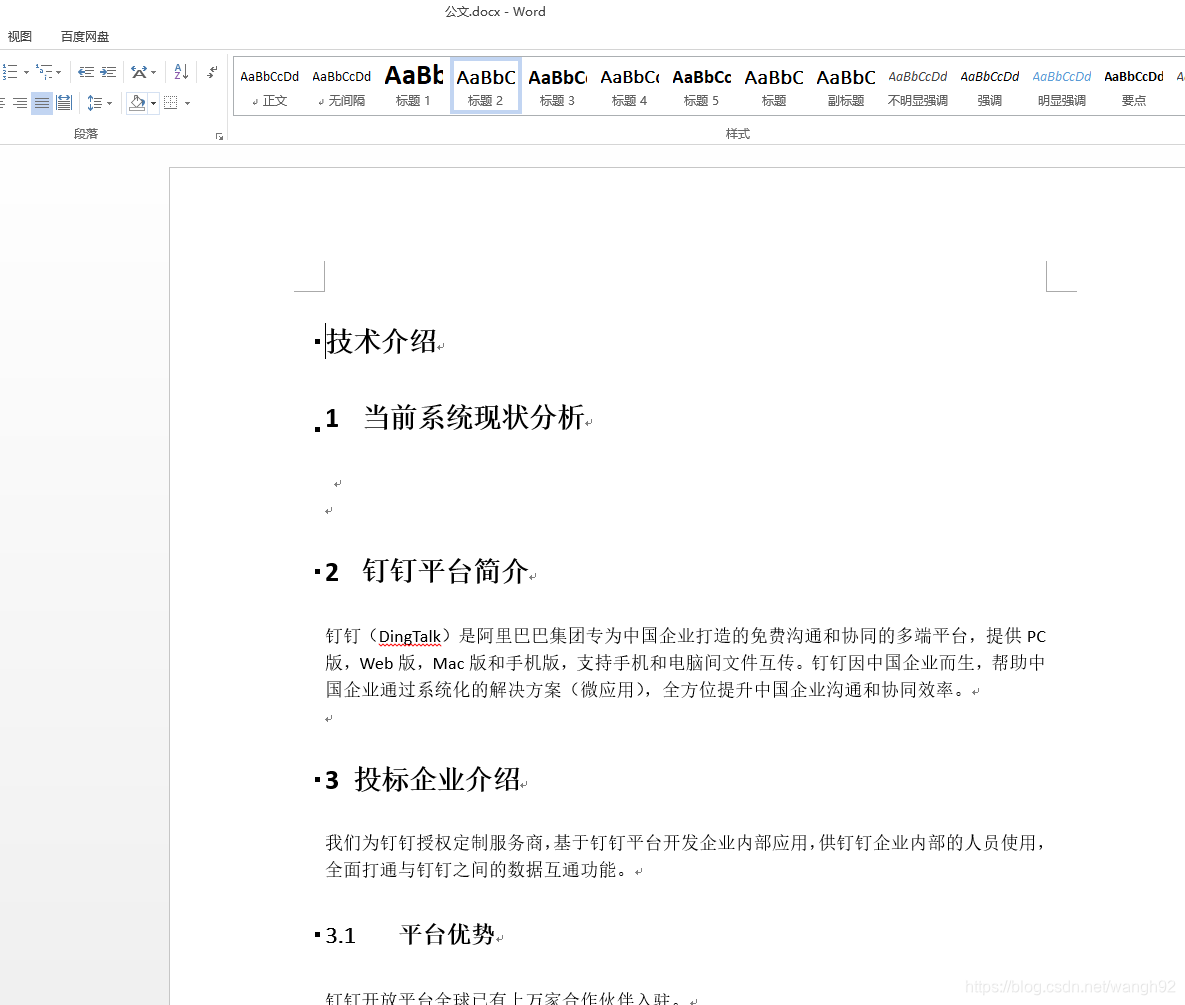
Task: Select the 无间隔 style
Action: coord(342,85)
